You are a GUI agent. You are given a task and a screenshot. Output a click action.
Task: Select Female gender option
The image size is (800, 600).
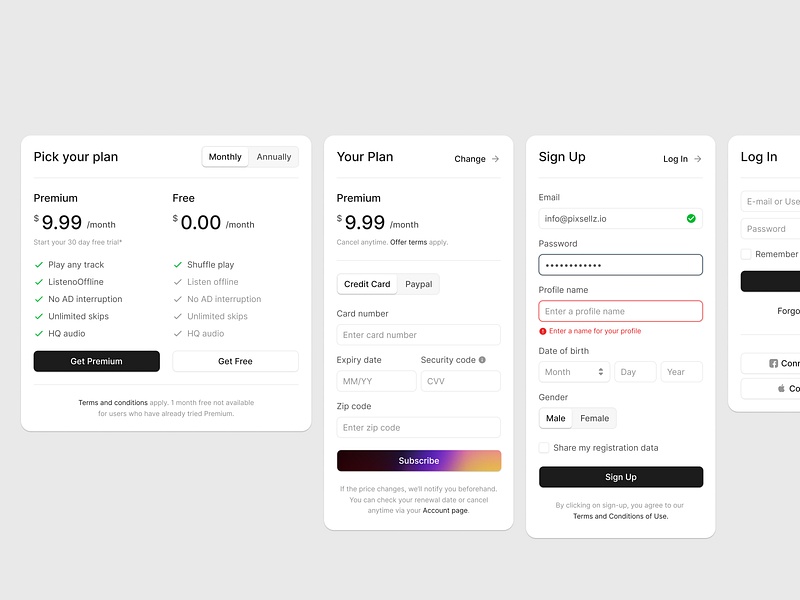pos(594,419)
